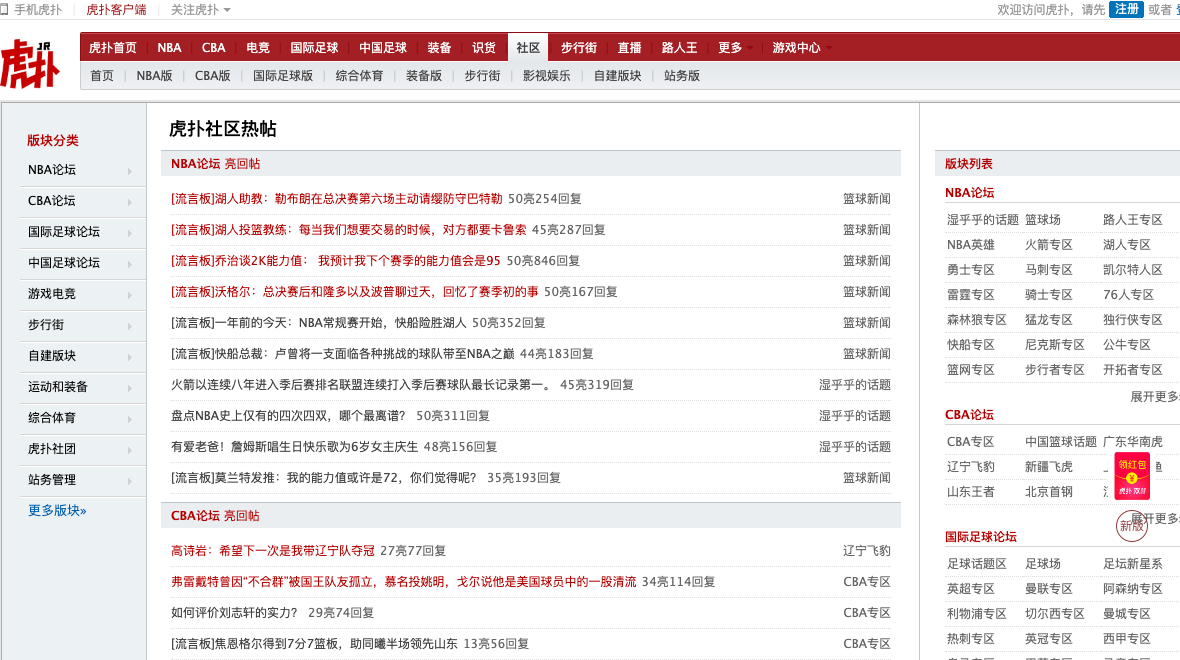Open the 国际足球 navigation tab
This screenshot has width=1180, height=660.
315,47
